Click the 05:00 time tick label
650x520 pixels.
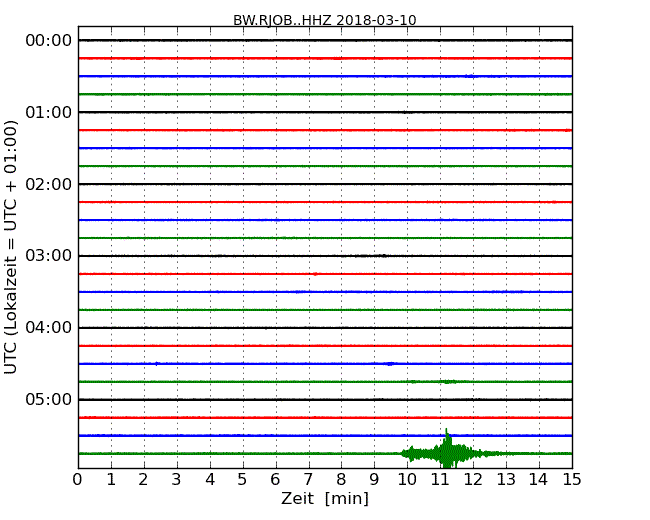coord(49,399)
